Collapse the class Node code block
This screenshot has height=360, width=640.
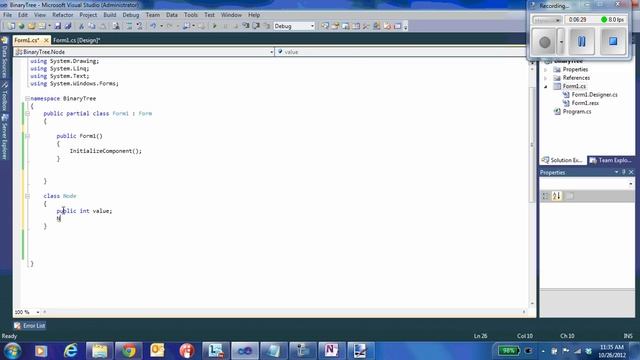[27, 196]
